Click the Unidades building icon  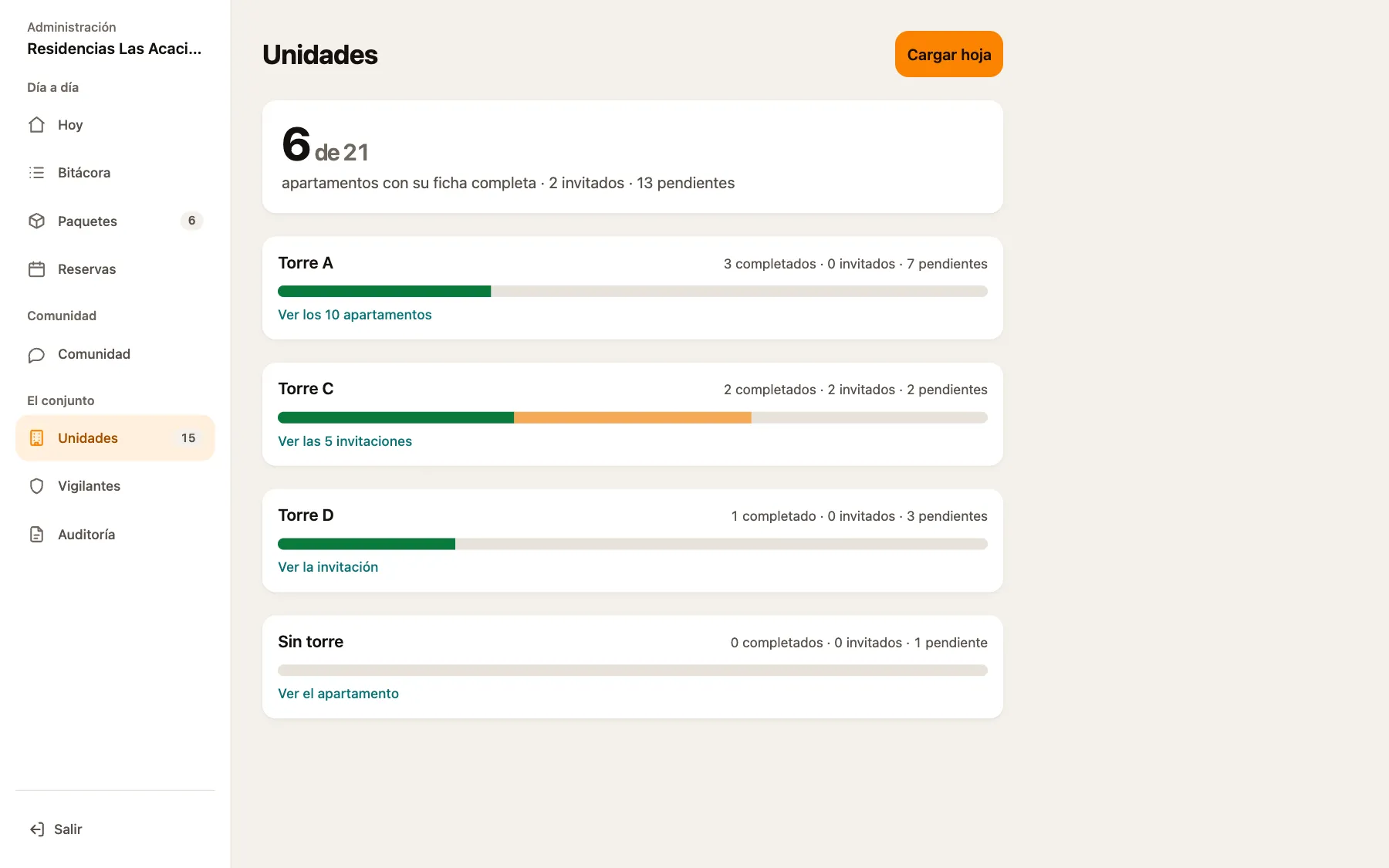[36, 438]
